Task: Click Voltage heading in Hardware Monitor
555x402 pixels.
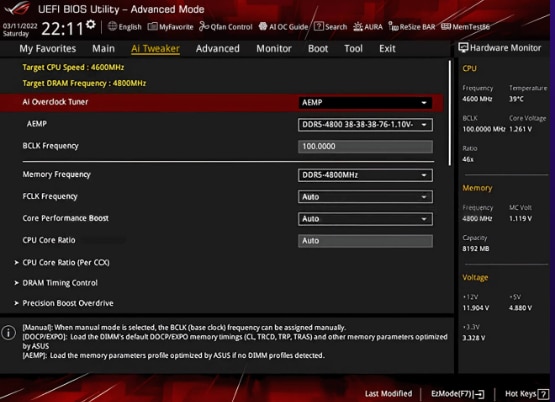Action: (475, 277)
